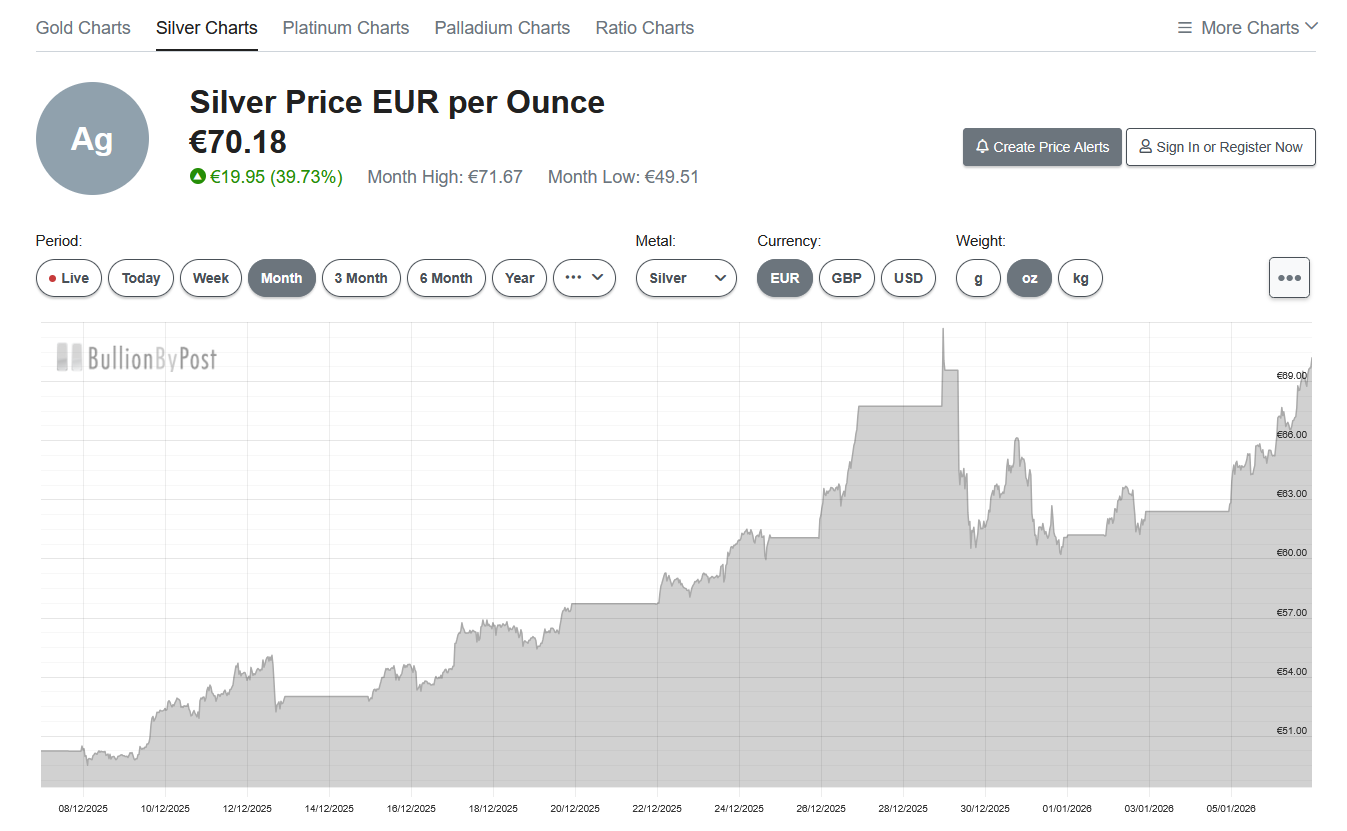Open the Palladium Charts tab
Viewport: 1347px width, 831px height.
pos(502,28)
